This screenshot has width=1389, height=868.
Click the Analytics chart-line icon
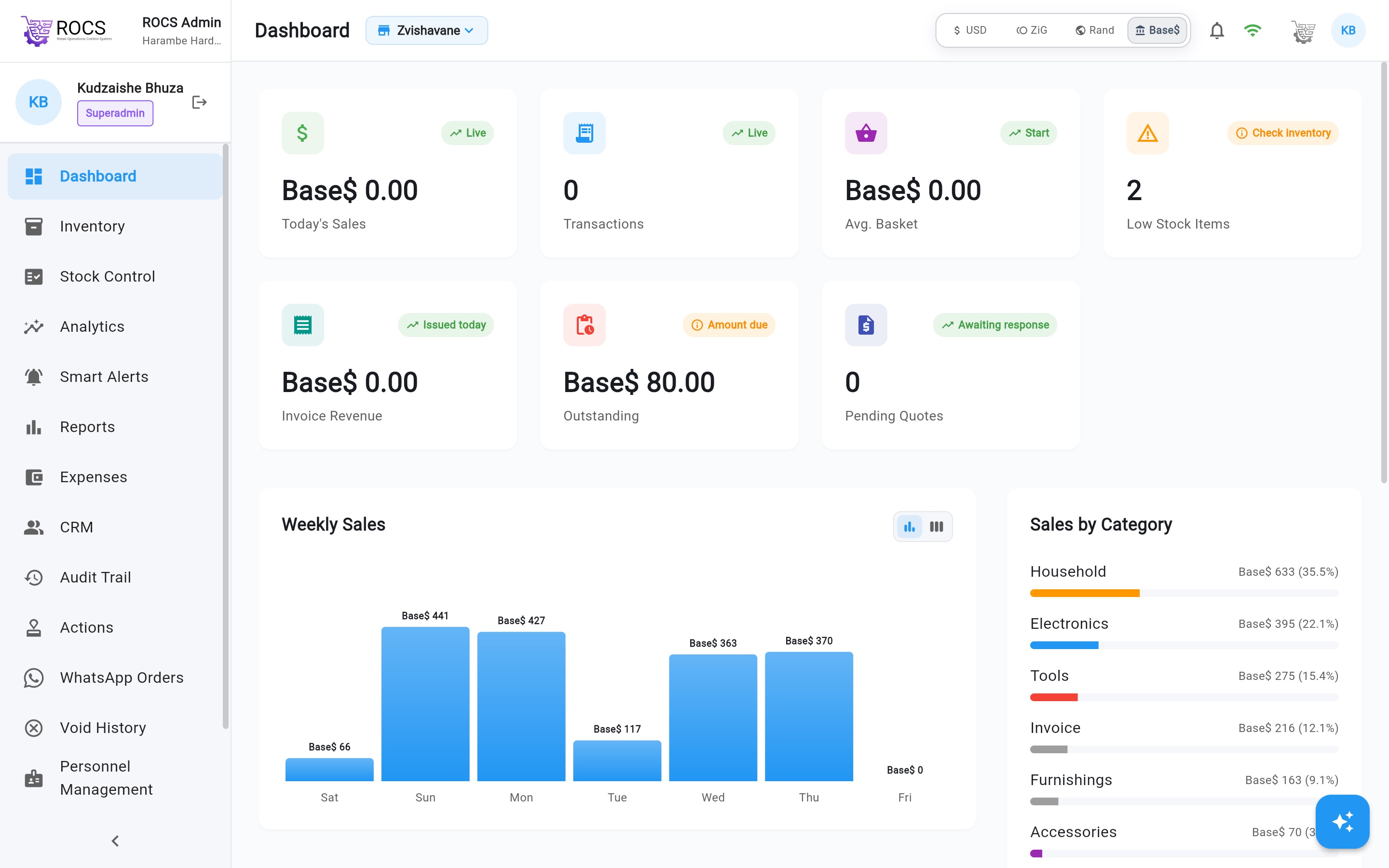click(x=34, y=326)
